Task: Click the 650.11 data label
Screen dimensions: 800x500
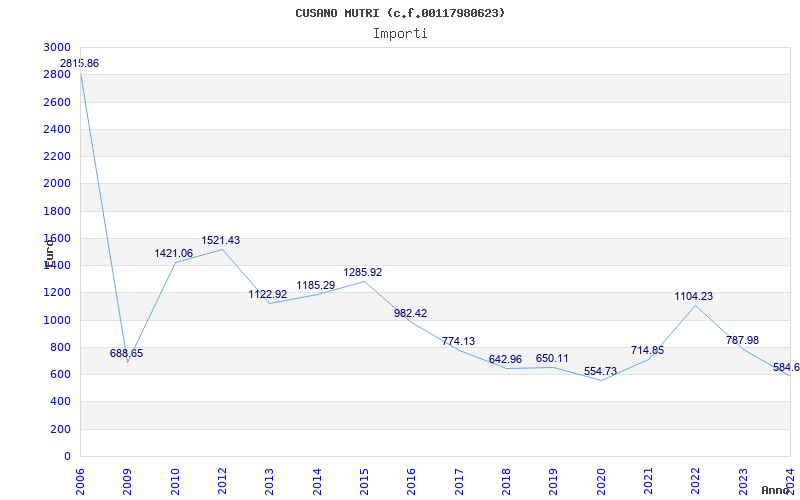Action: point(552,358)
